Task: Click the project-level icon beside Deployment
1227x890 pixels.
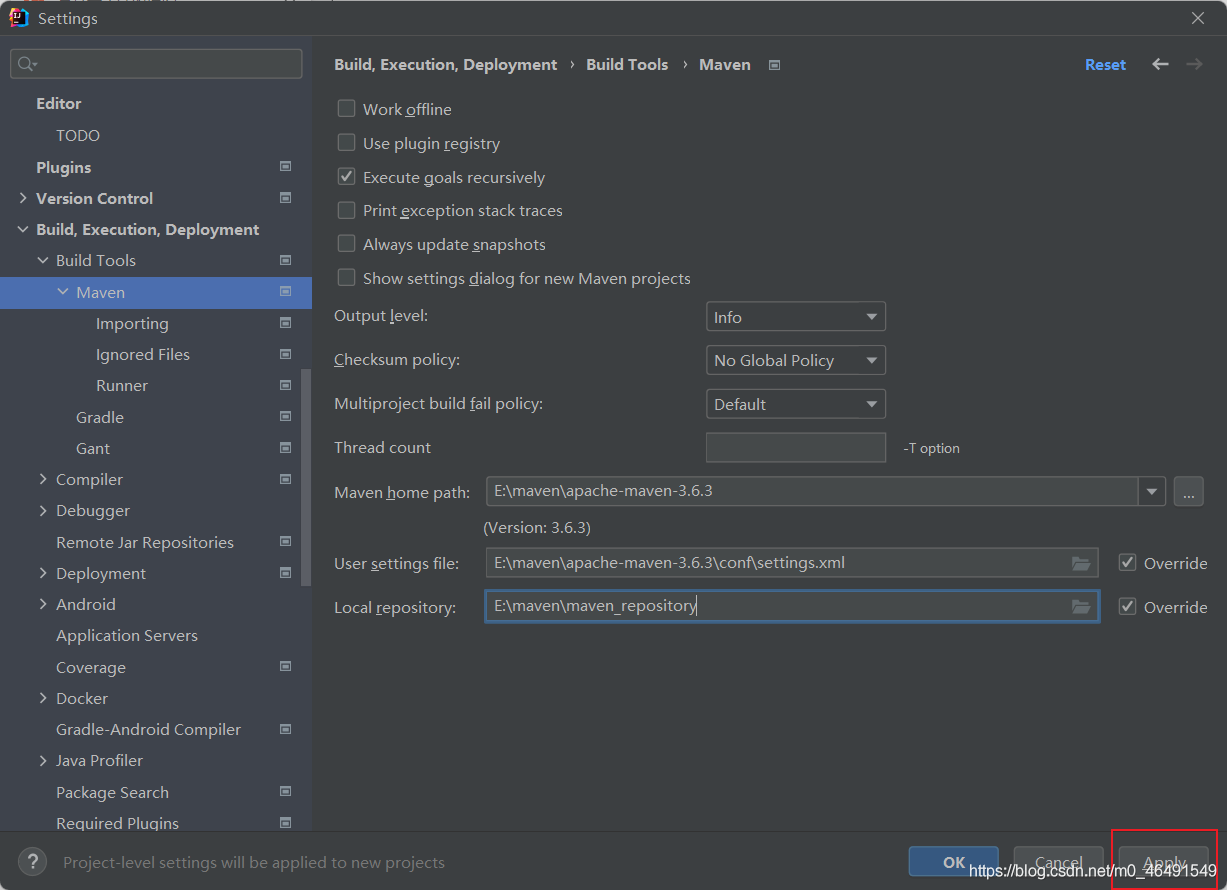Action: (x=286, y=573)
